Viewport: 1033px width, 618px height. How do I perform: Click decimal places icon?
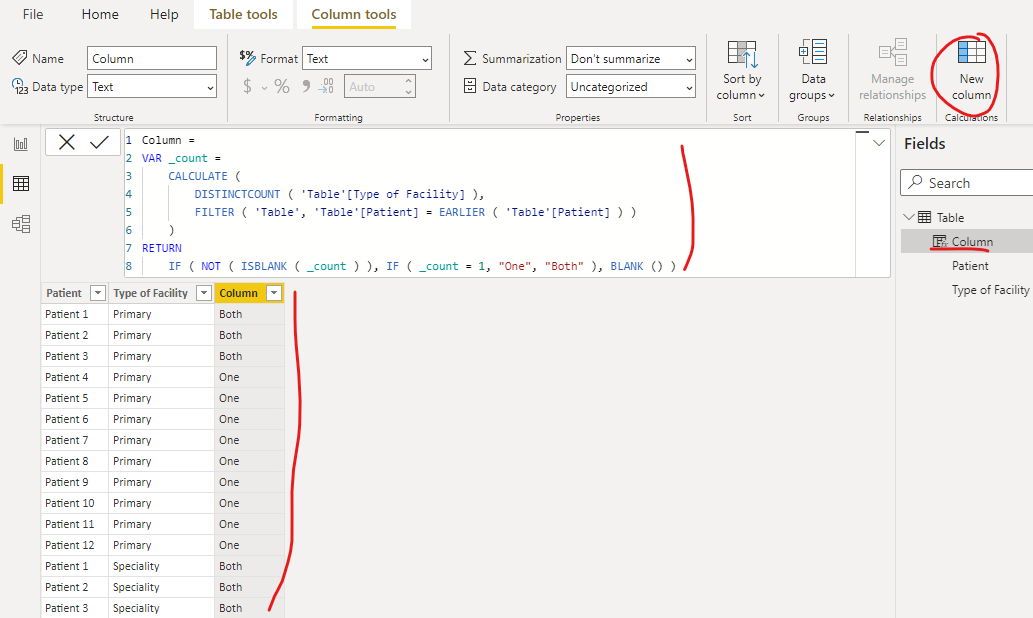point(326,86)
